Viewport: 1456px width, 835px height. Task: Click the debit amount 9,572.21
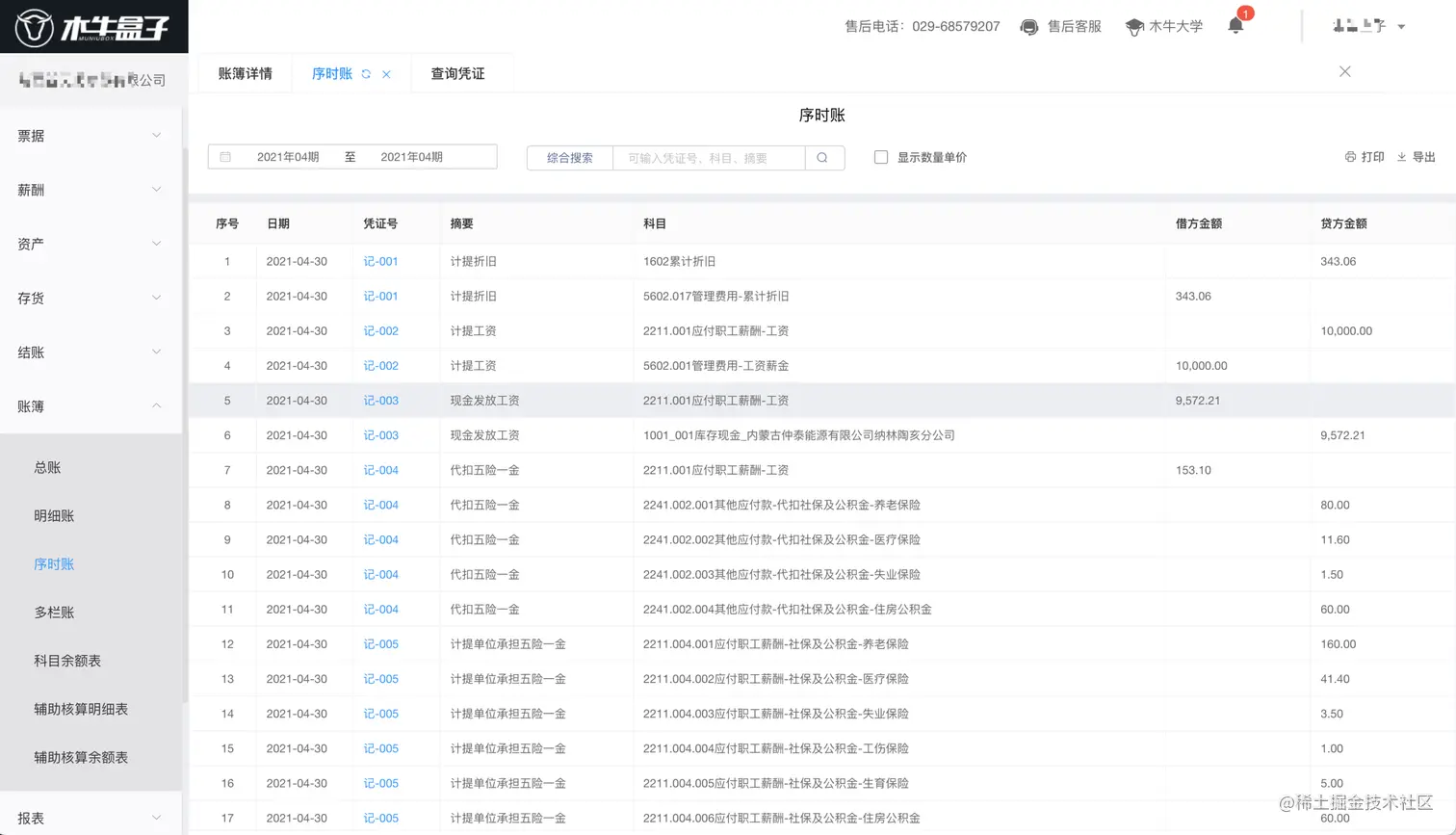coord(1197,400)
